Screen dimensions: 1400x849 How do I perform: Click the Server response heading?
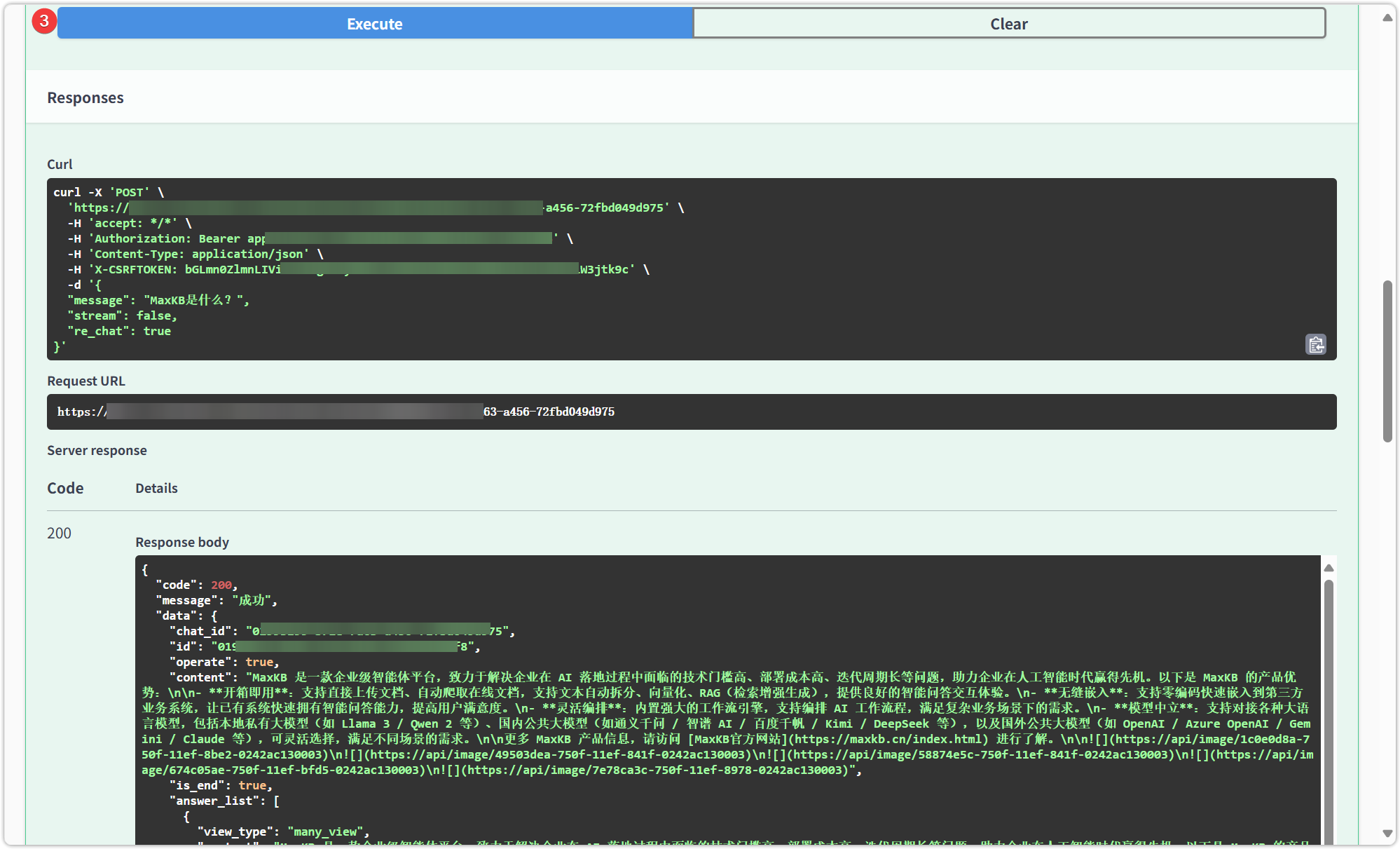(x=97, y=450)
